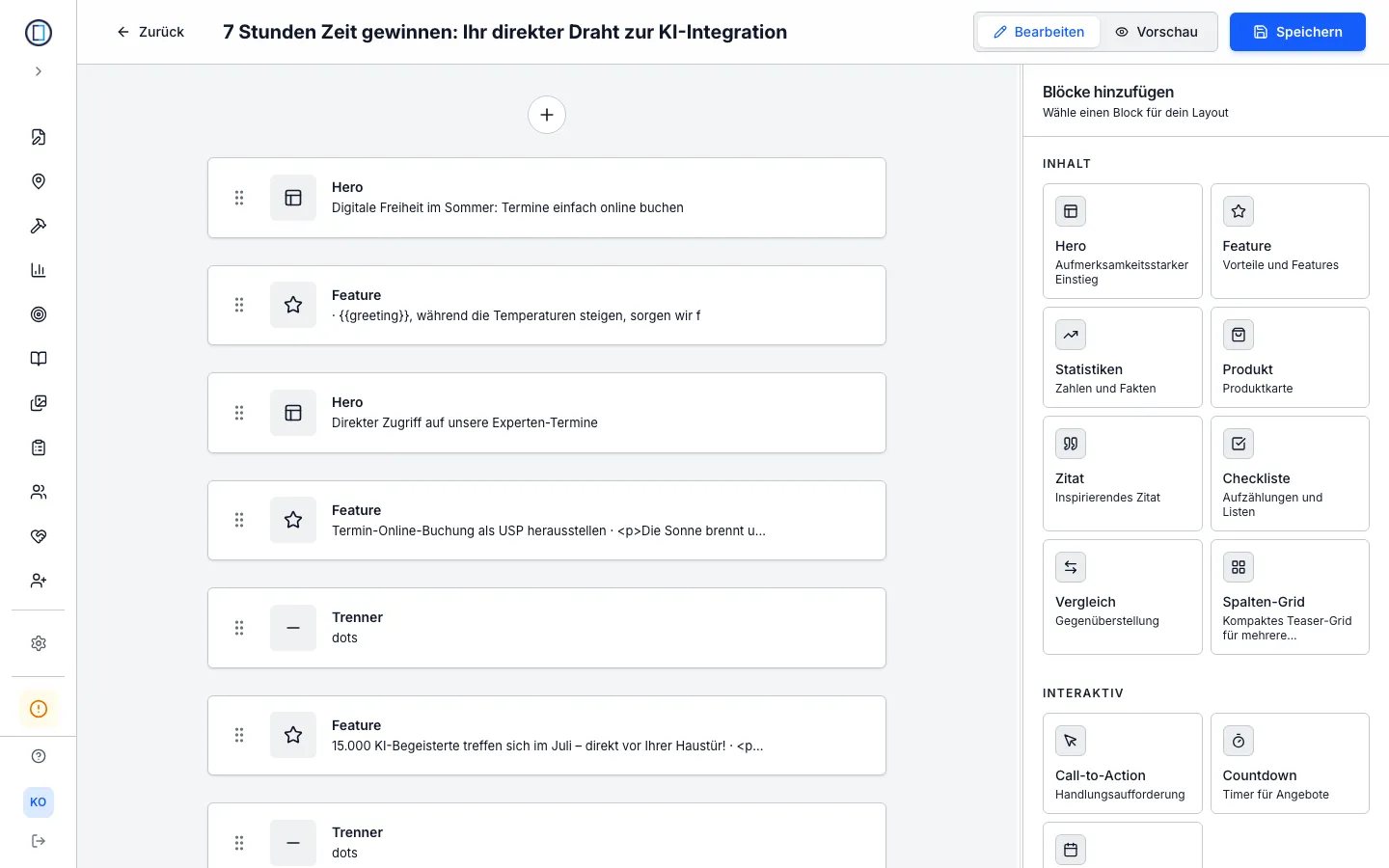Select Hero block Direkter Zugriff auf Experten-Termine
Screen dimensions: 1389x868
(547, 413)
